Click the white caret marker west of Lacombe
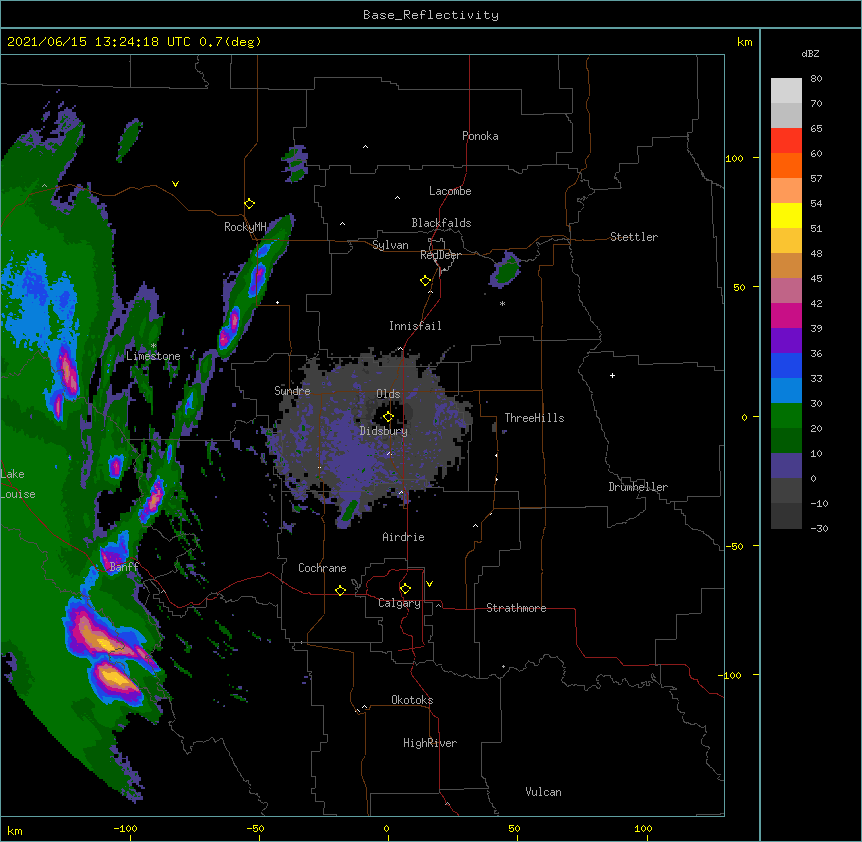Screen dimensions: 862x842 click(x=397, y=198)
